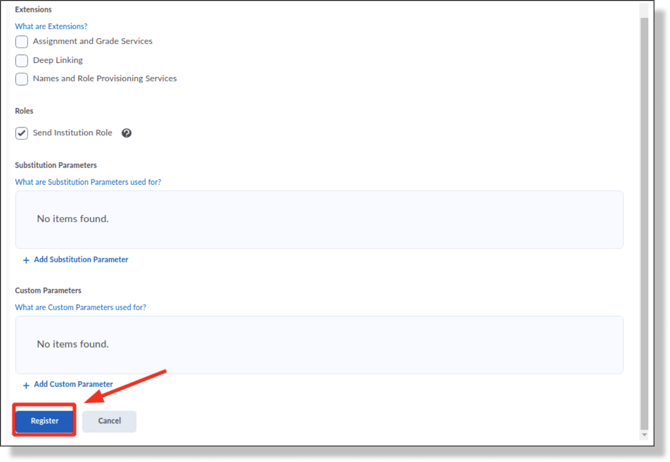Open the What are Extensions? link
Viewport: 670px width, 462px height.
[x=51, y=26]
